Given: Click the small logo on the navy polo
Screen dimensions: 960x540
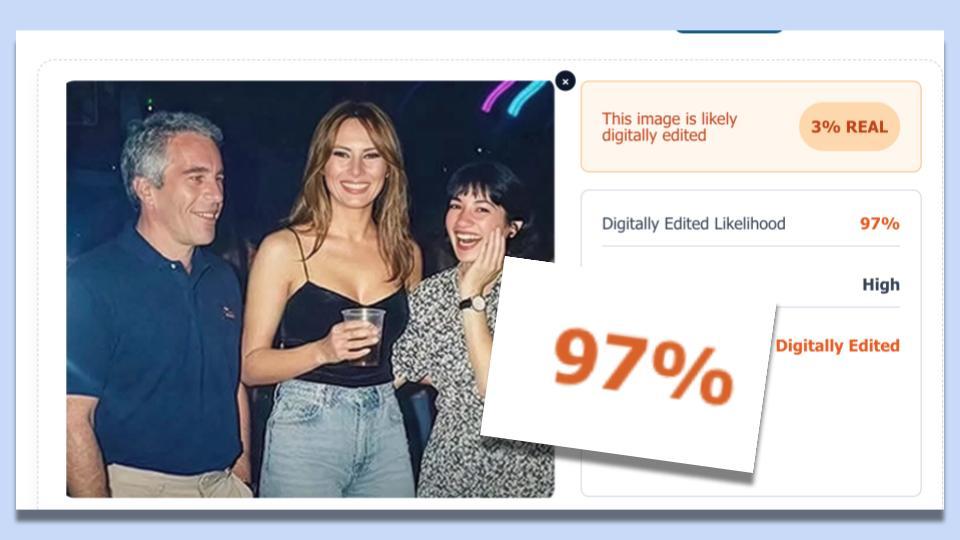Looking at the screenshot, I should (228, 313).
